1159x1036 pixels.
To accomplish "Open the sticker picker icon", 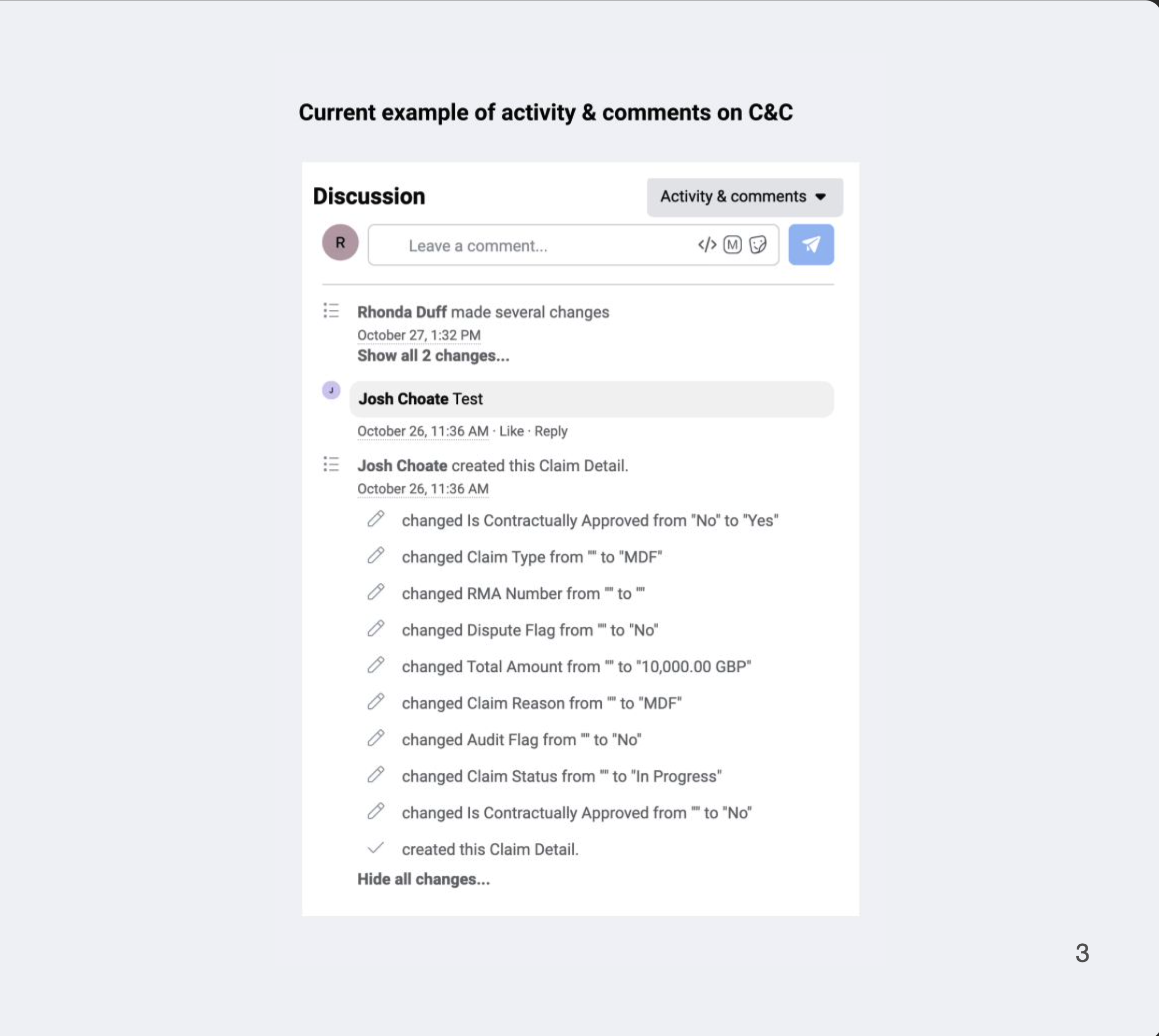I will coord(758,245).
